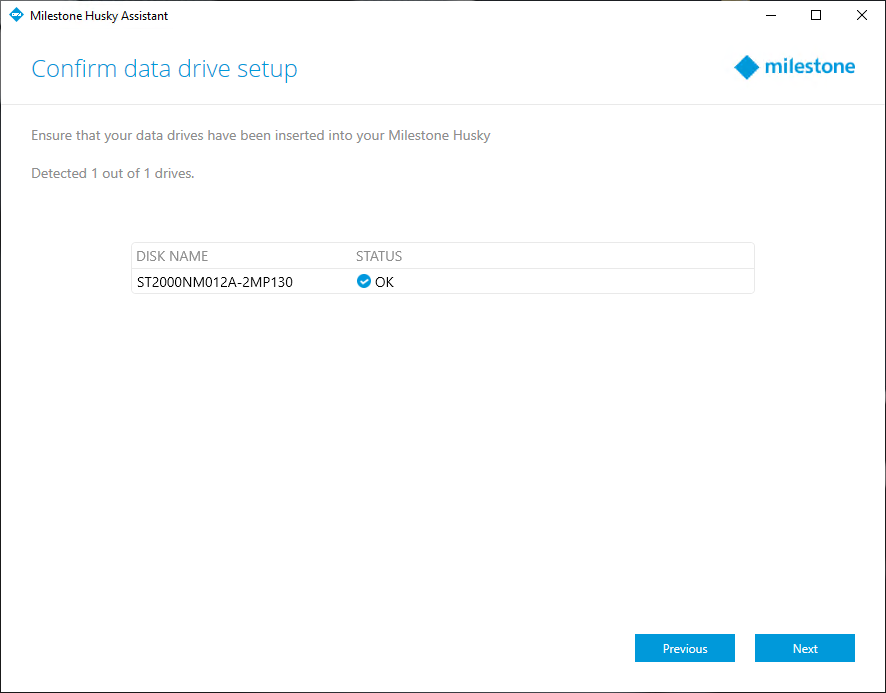Click the milestone wordmark text
The height and width of the screenshot is (693, 886).
pos(810,67)
